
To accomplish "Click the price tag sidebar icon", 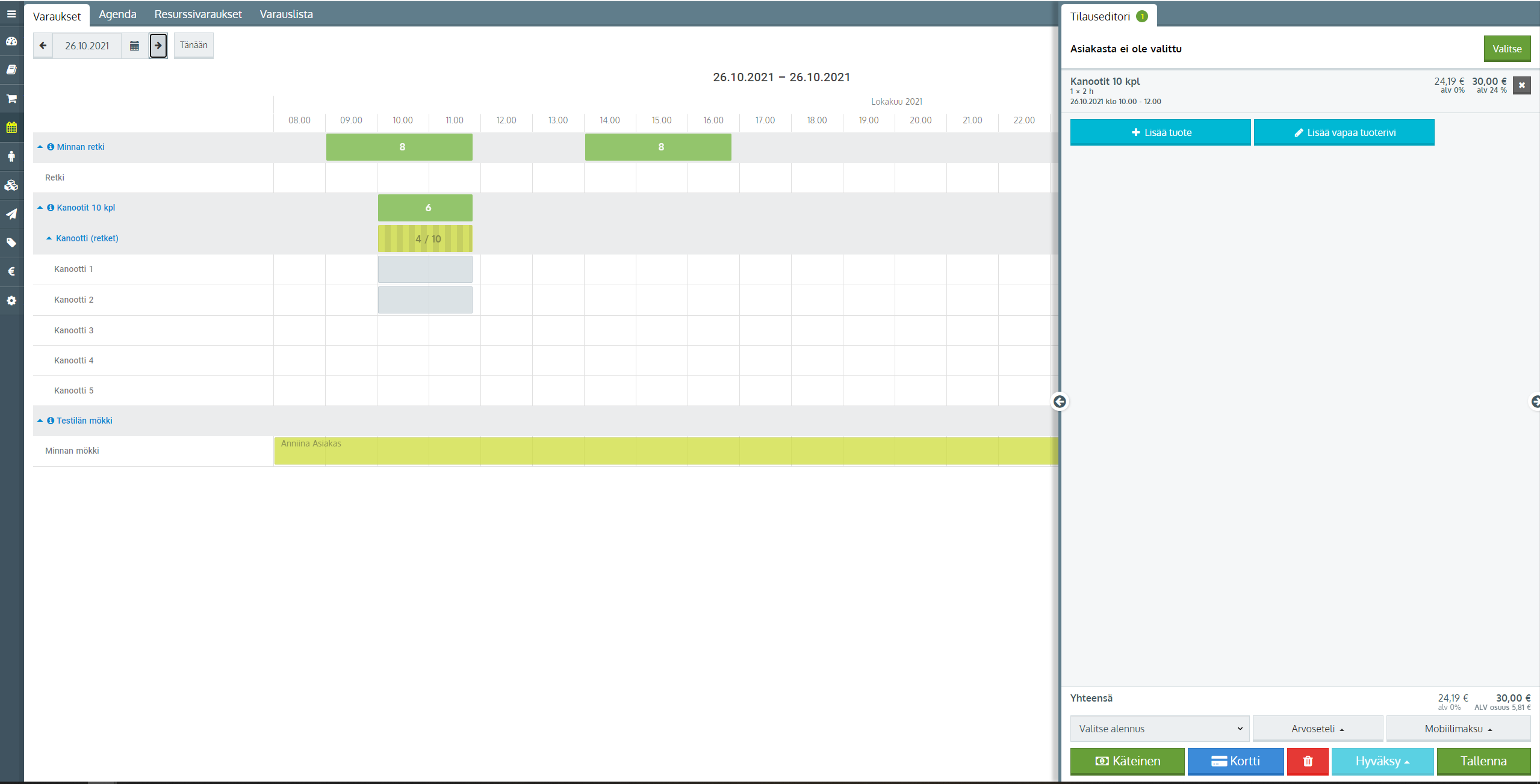I will [11, 242].
